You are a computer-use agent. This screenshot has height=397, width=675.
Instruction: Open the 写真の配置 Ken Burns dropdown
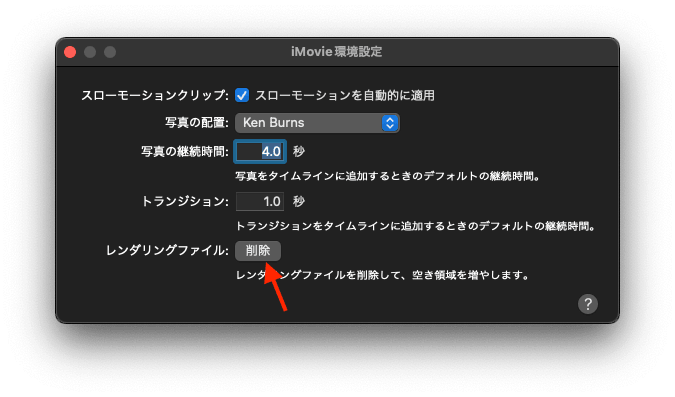317,123
